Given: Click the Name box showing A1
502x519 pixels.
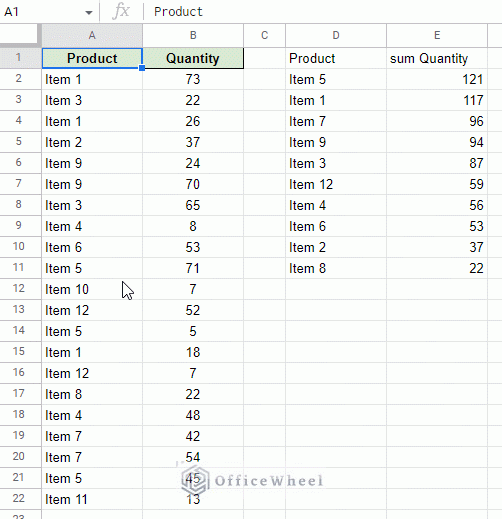Looking at the screenshot, I should click(47, 12).
